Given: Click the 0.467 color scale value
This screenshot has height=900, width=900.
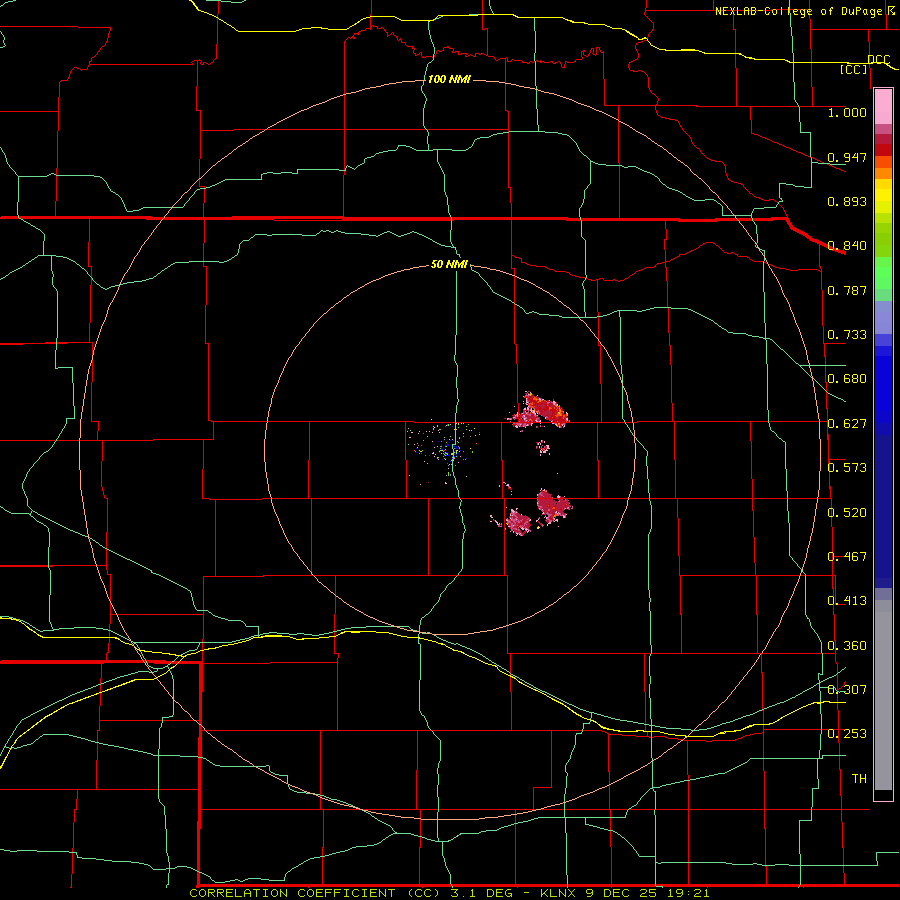Looking at the screenshot, I should 847,556.
